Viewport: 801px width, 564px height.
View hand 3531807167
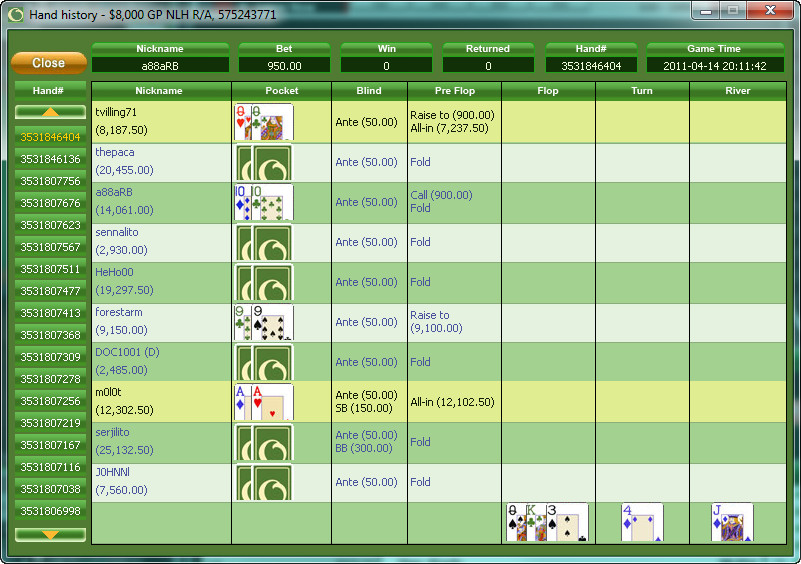coord(50,445)
